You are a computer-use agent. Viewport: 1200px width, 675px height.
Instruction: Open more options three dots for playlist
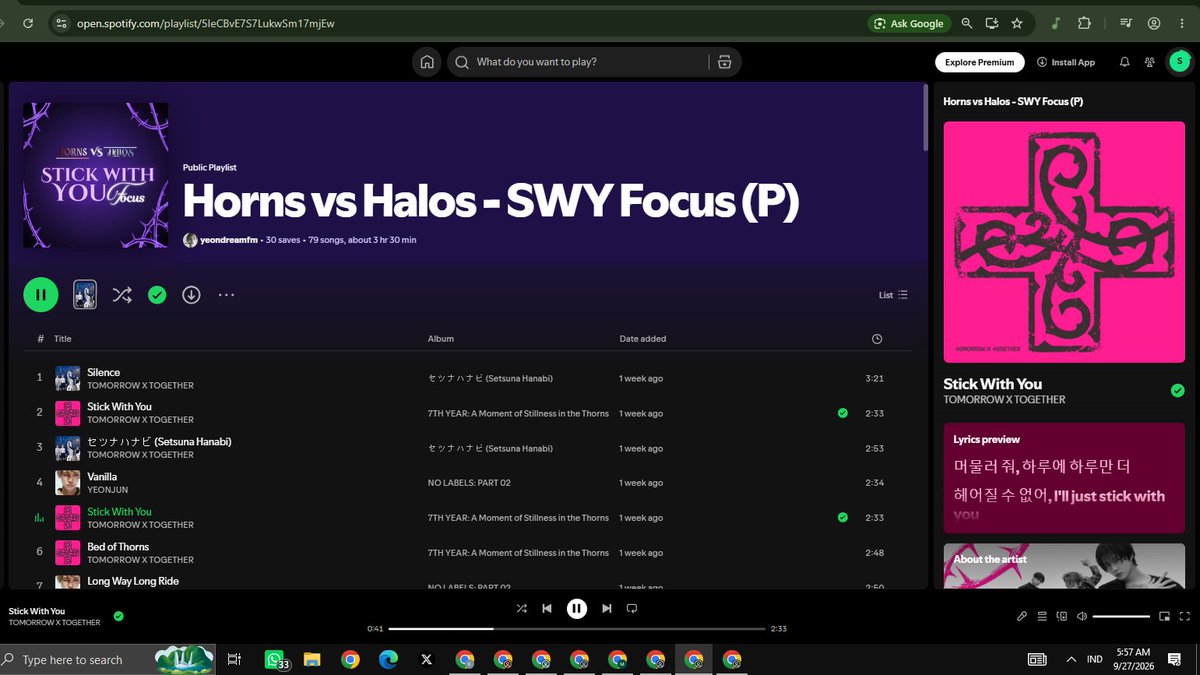(226, 295)
